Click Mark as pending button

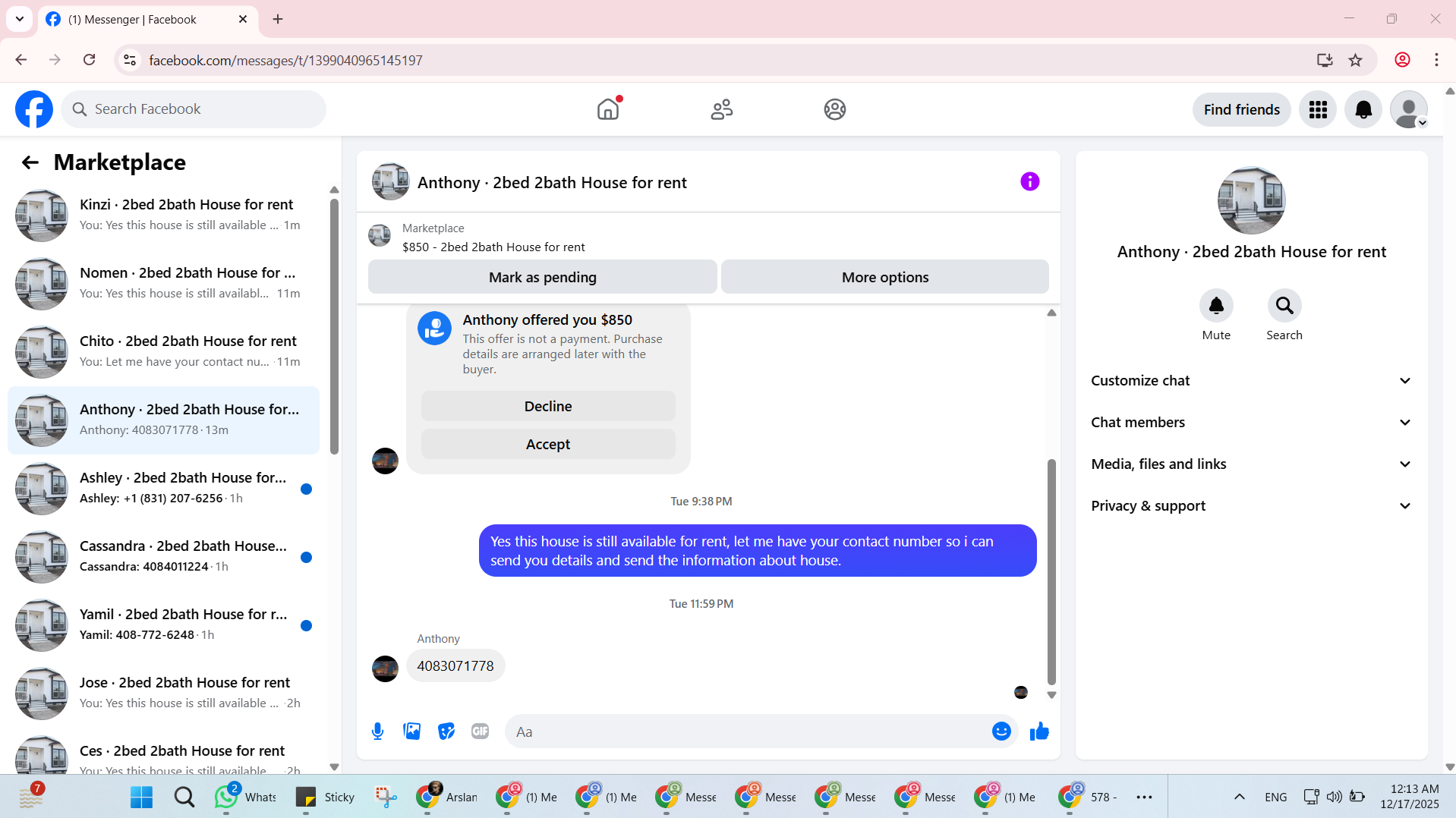(x=542, y=277)
